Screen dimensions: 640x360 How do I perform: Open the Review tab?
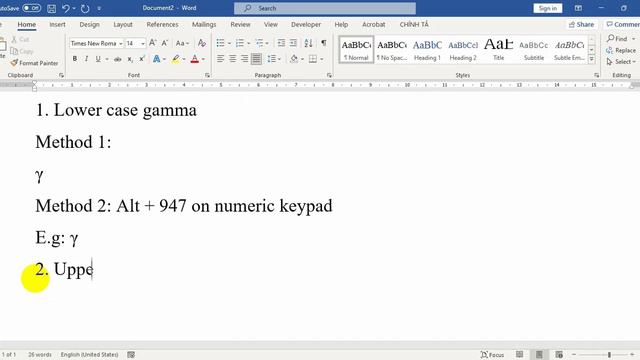coord(240,24)
